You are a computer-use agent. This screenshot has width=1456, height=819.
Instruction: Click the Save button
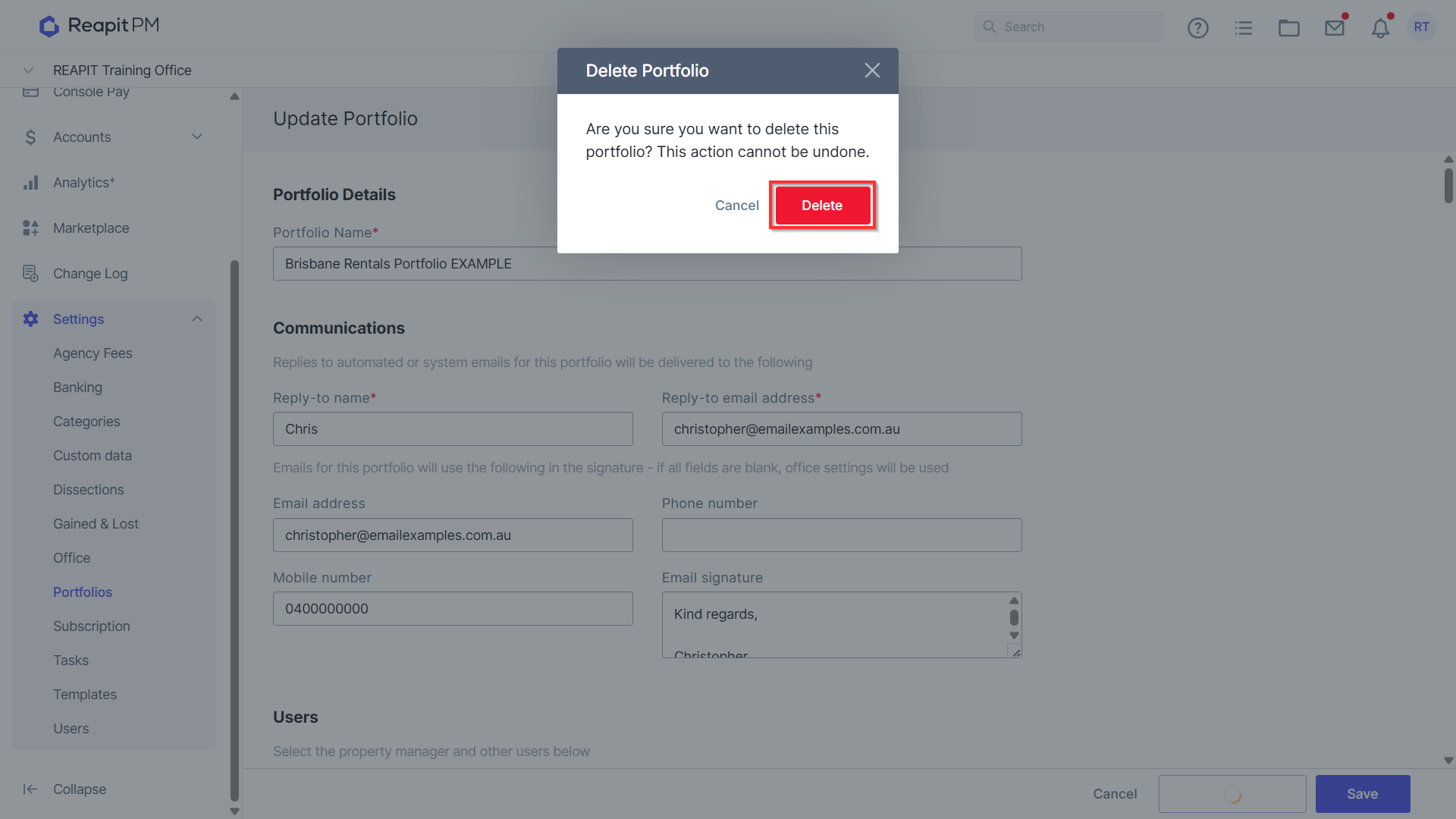1362,794
